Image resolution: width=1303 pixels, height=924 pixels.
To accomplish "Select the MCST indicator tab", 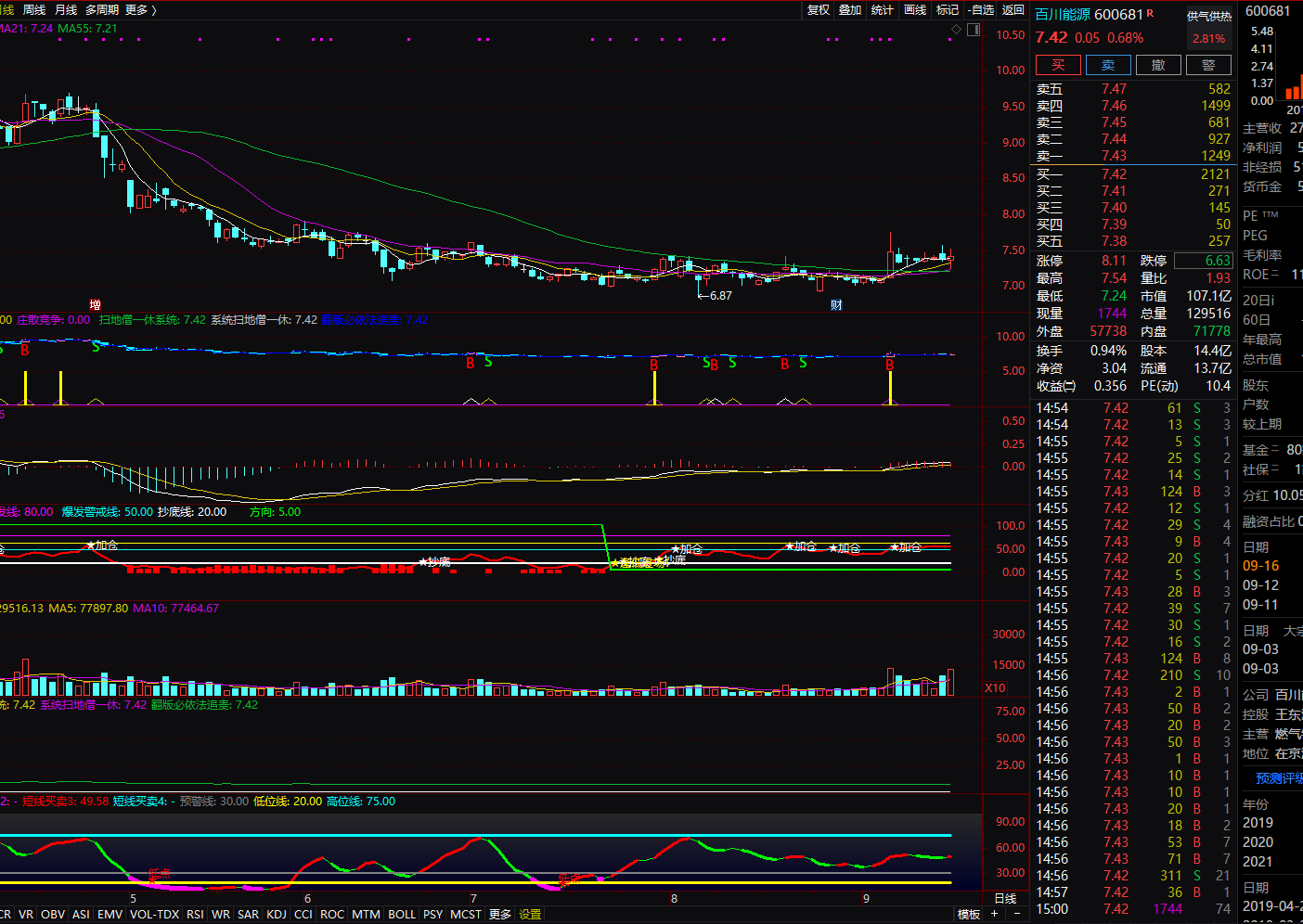I will [466, 914].
